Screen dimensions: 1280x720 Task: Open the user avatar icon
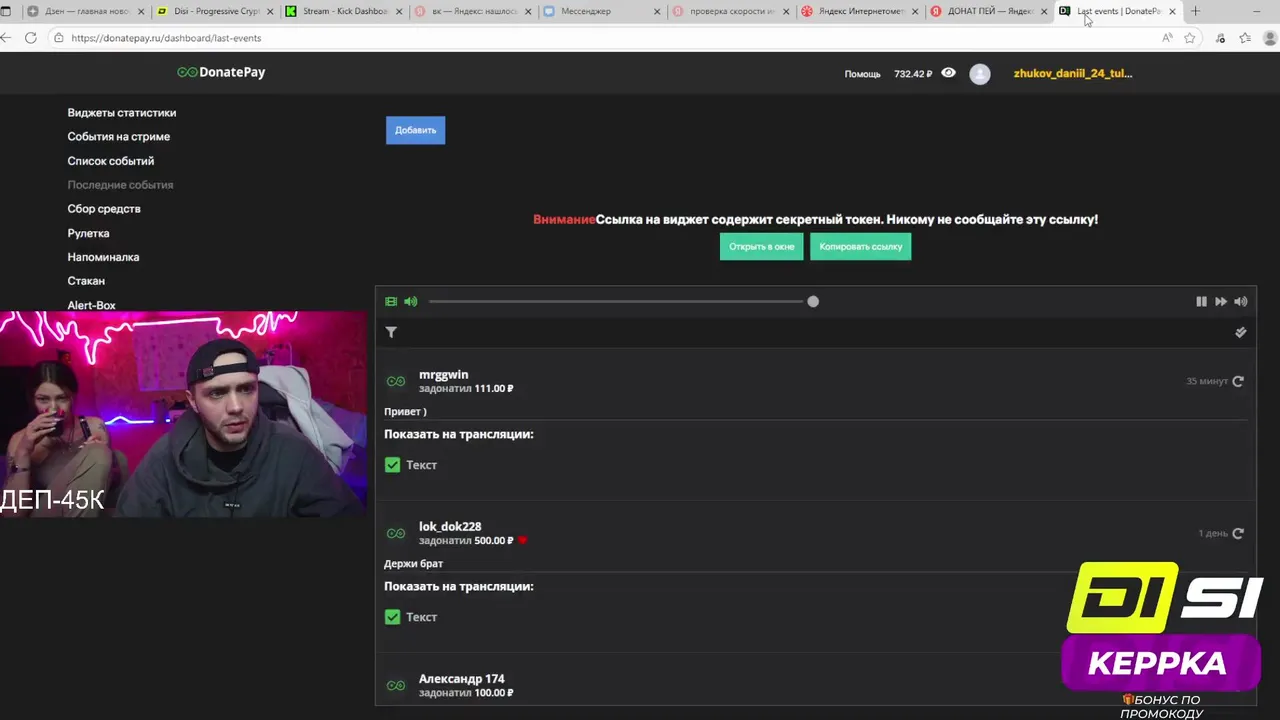pos(980,74)
